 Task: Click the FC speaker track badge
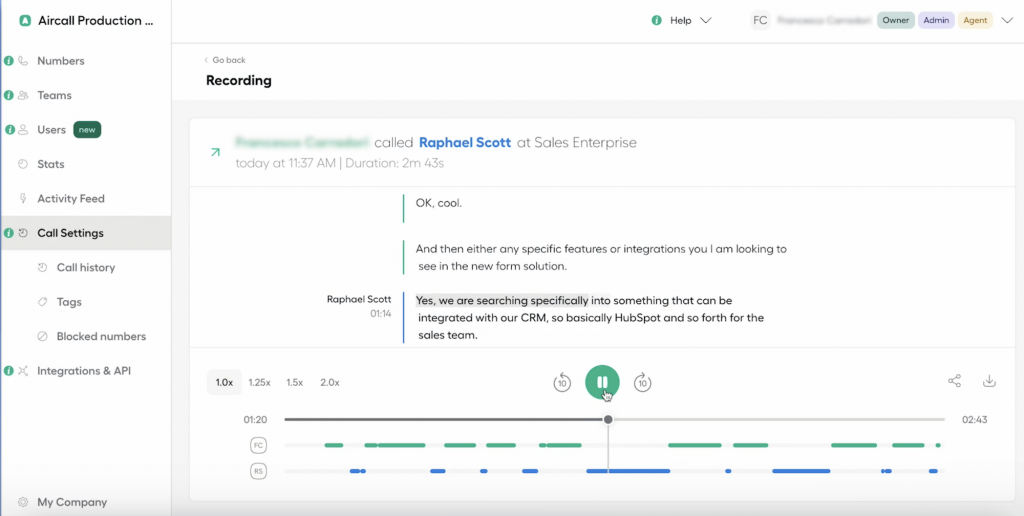pyautogui.click(x=258, y=445)
